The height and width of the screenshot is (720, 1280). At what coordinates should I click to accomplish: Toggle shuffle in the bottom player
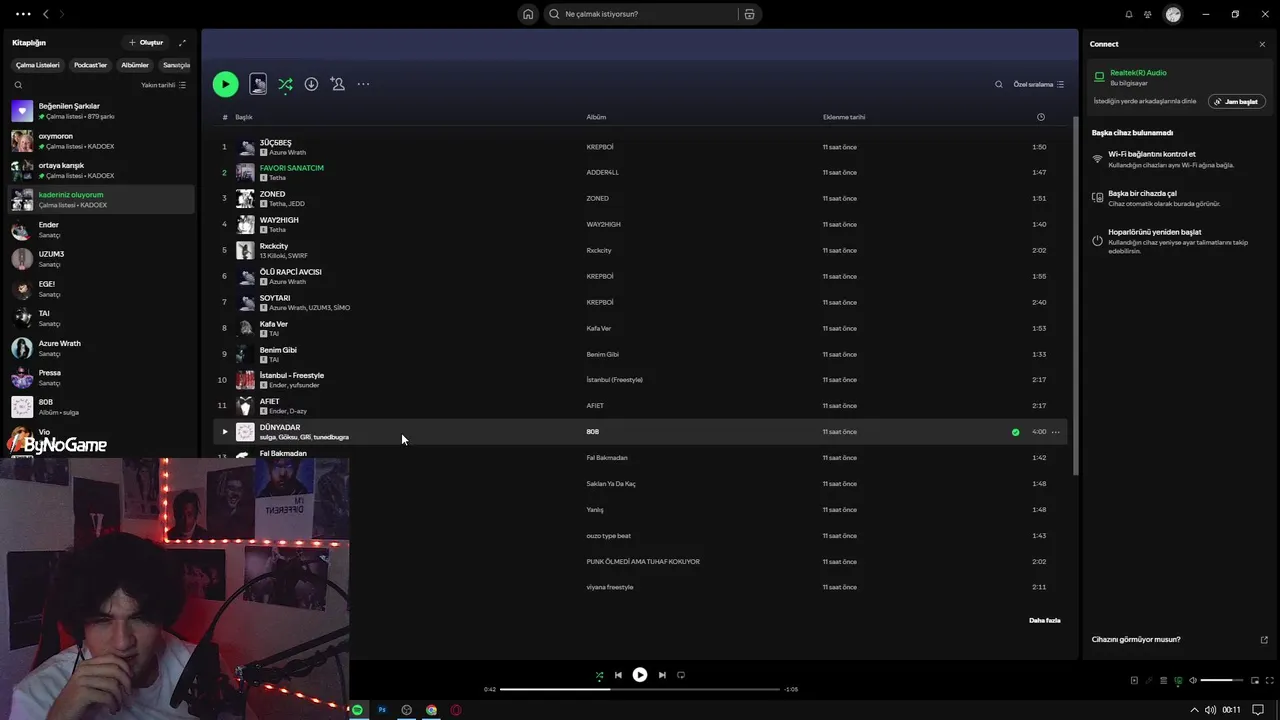click(x=599, y=675)
